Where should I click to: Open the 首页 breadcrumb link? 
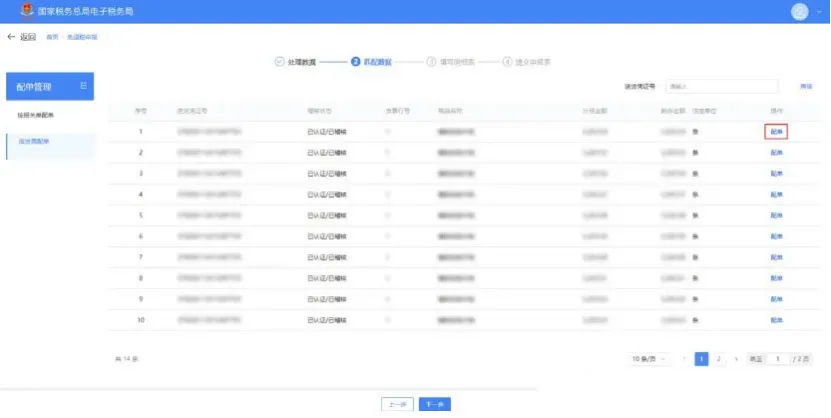(x=52, y=37)
